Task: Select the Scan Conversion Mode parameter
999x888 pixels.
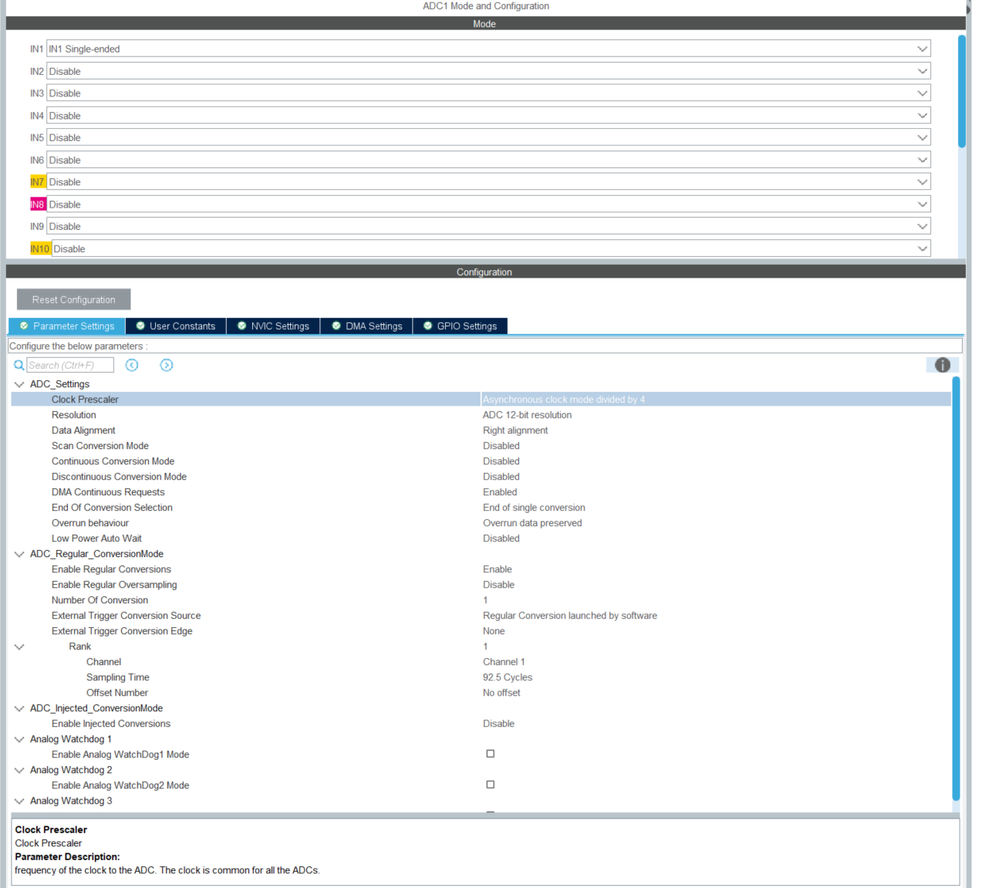Action: click(100, 446)
